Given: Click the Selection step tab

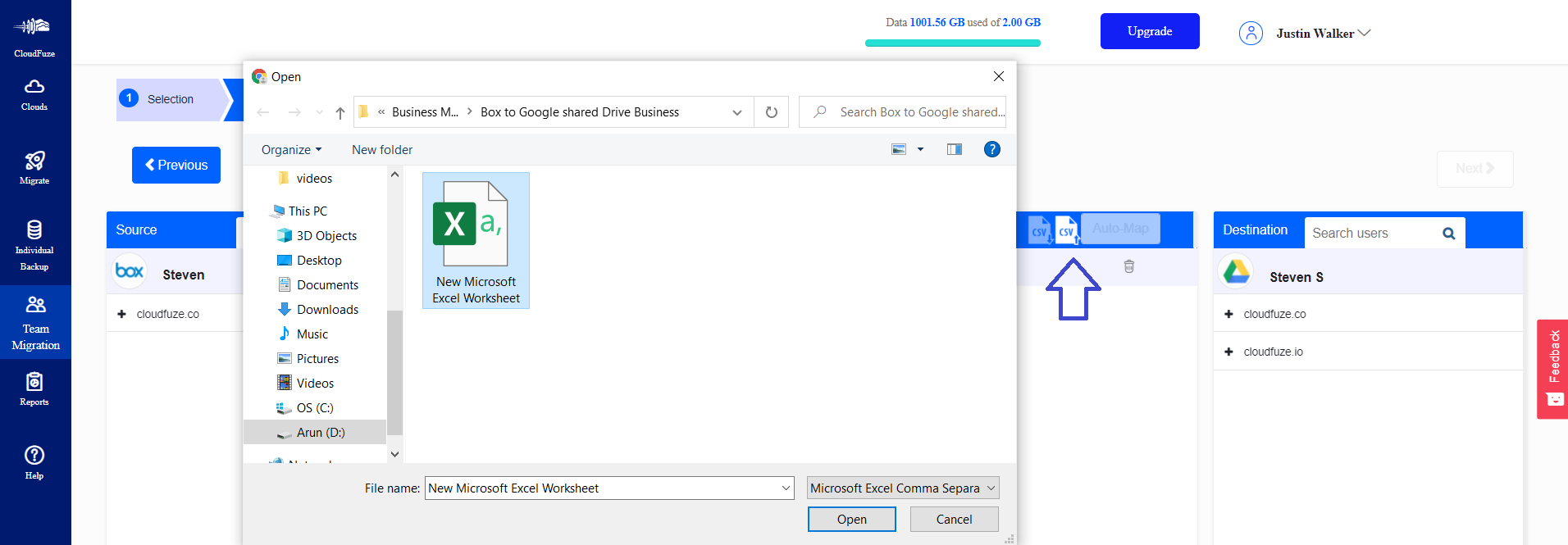Looking at the screenshot, I should click(171, 99).
